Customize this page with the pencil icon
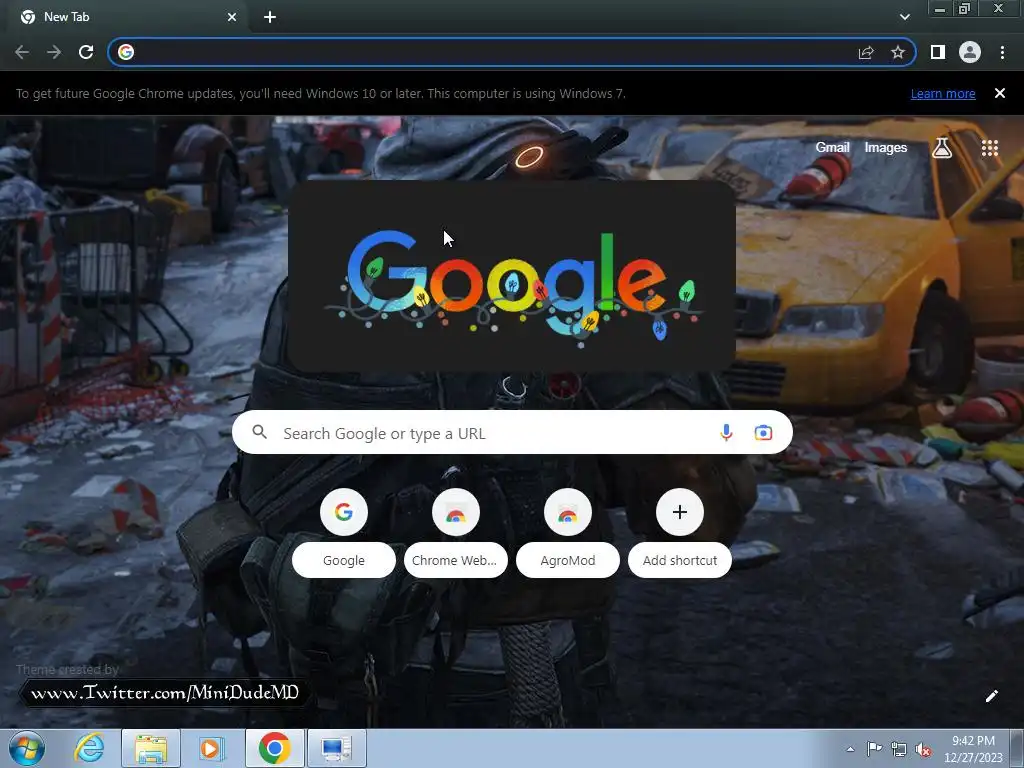1024x768 pixels. tap(991, 696)
